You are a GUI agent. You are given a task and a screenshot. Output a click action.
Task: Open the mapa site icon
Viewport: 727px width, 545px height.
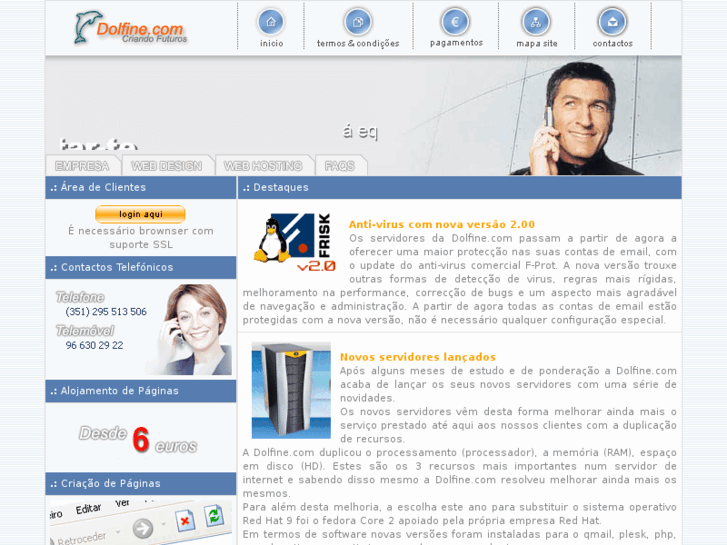tap(536, 22)
